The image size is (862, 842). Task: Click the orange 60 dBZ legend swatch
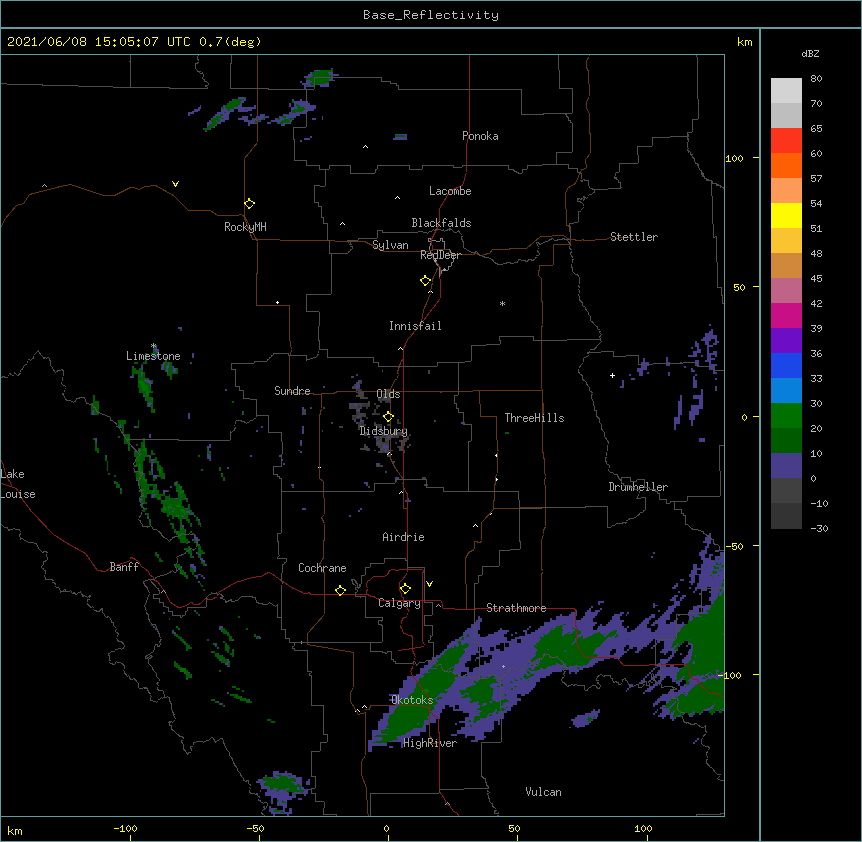click(786, 165)
